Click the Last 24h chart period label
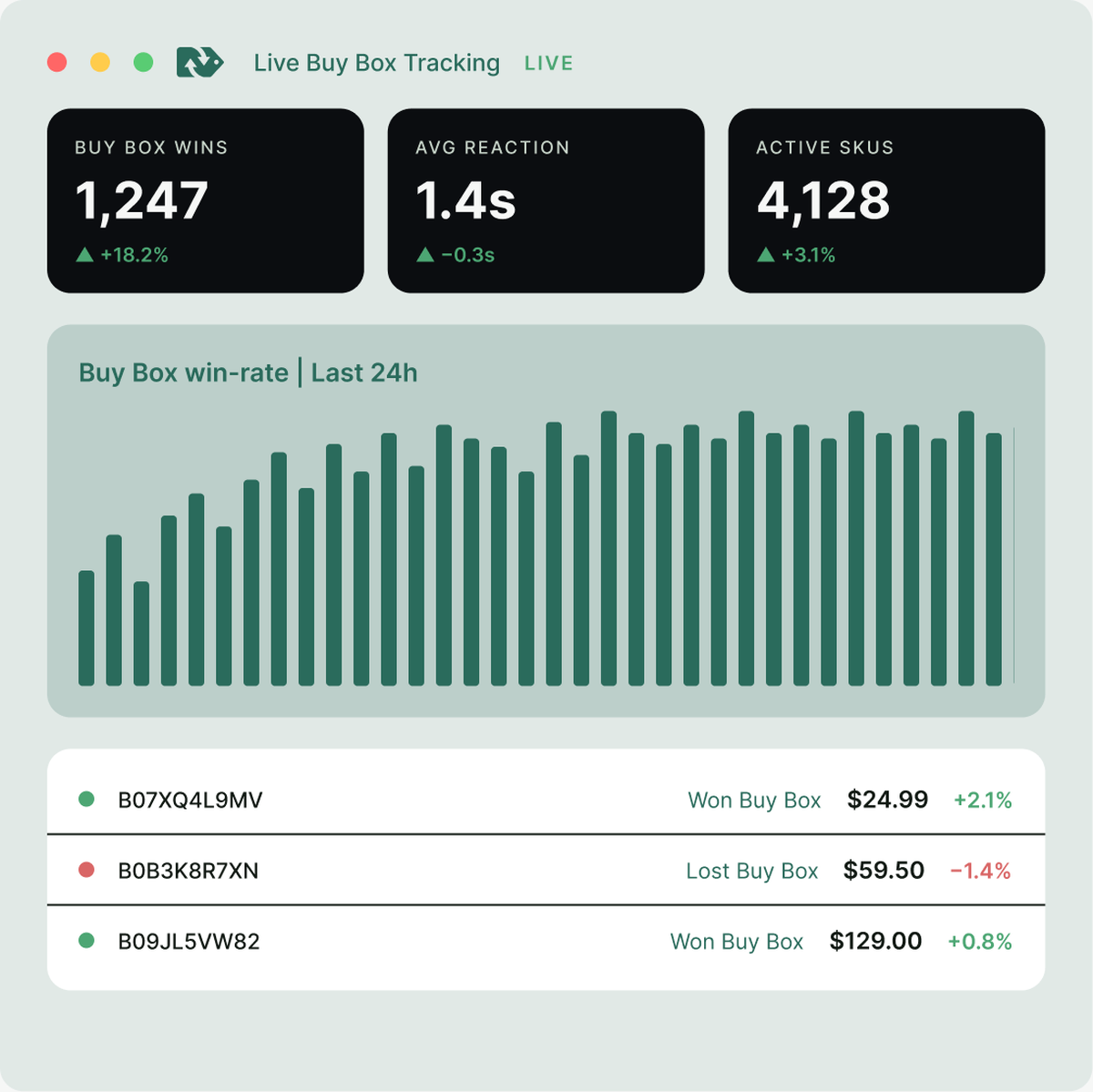Screen dimensions: 1093x1092 tap(364, 373)
